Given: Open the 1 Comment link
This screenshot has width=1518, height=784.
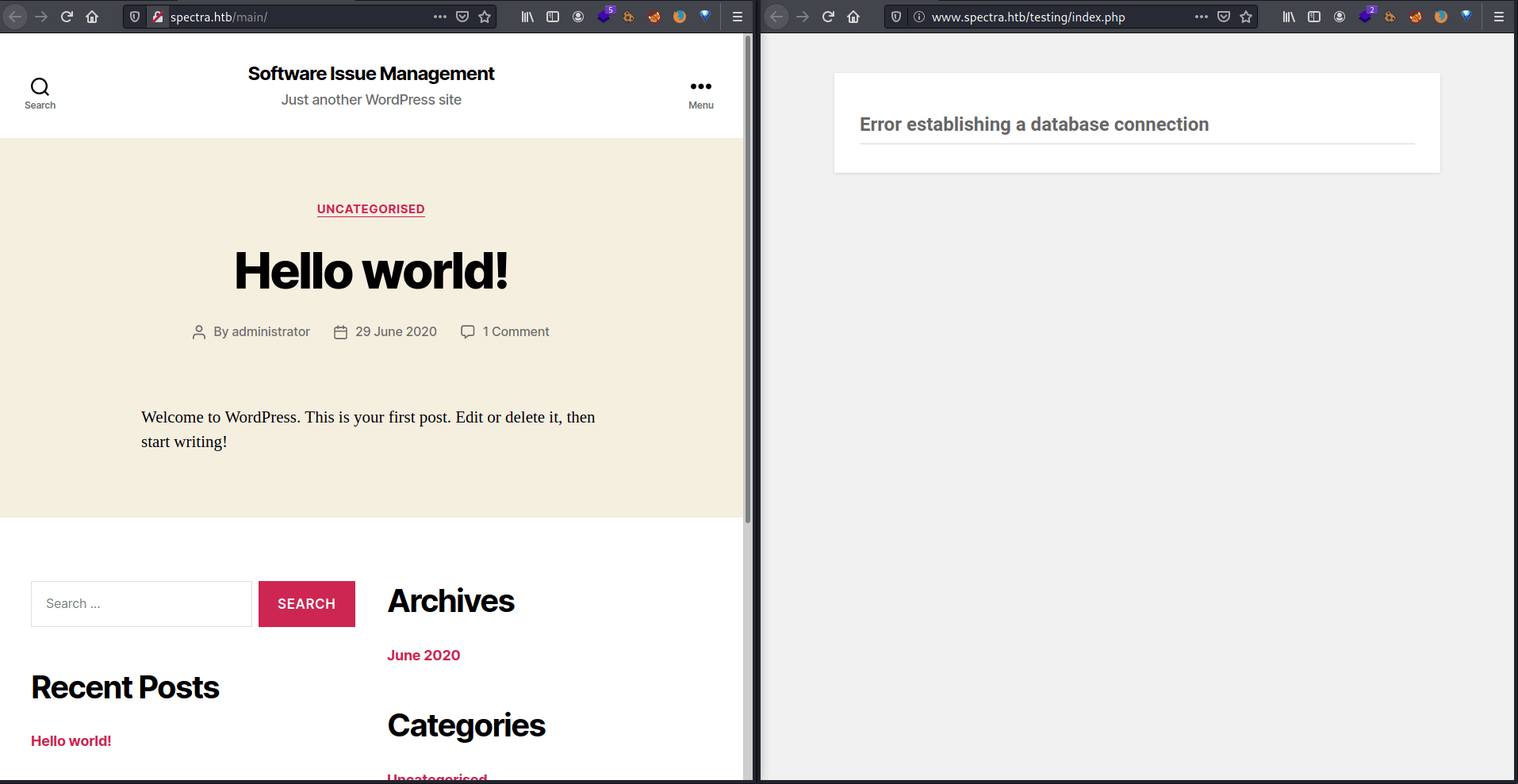Looking at the screenshot, I should (516, 332).
